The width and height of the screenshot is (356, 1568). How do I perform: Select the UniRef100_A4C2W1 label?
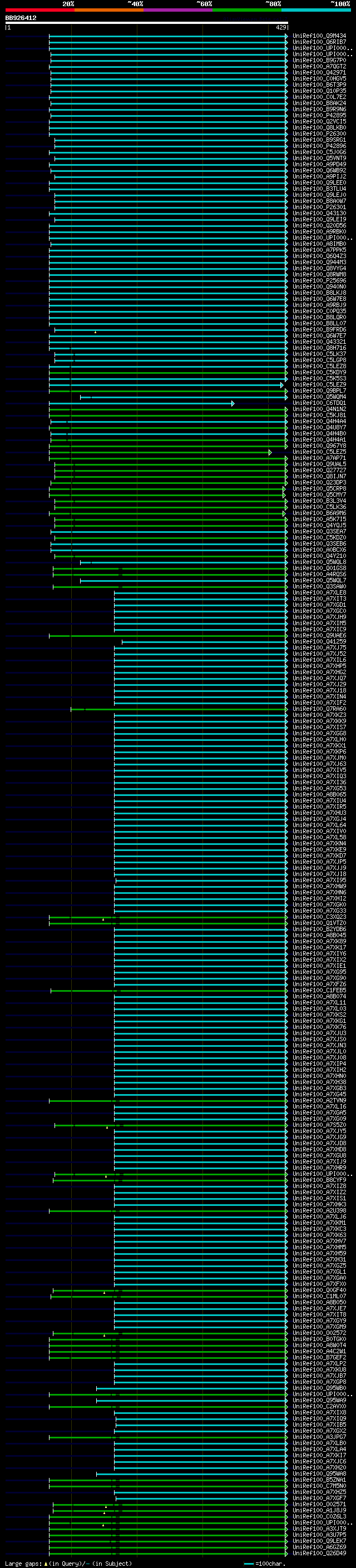pos(319,1351)
